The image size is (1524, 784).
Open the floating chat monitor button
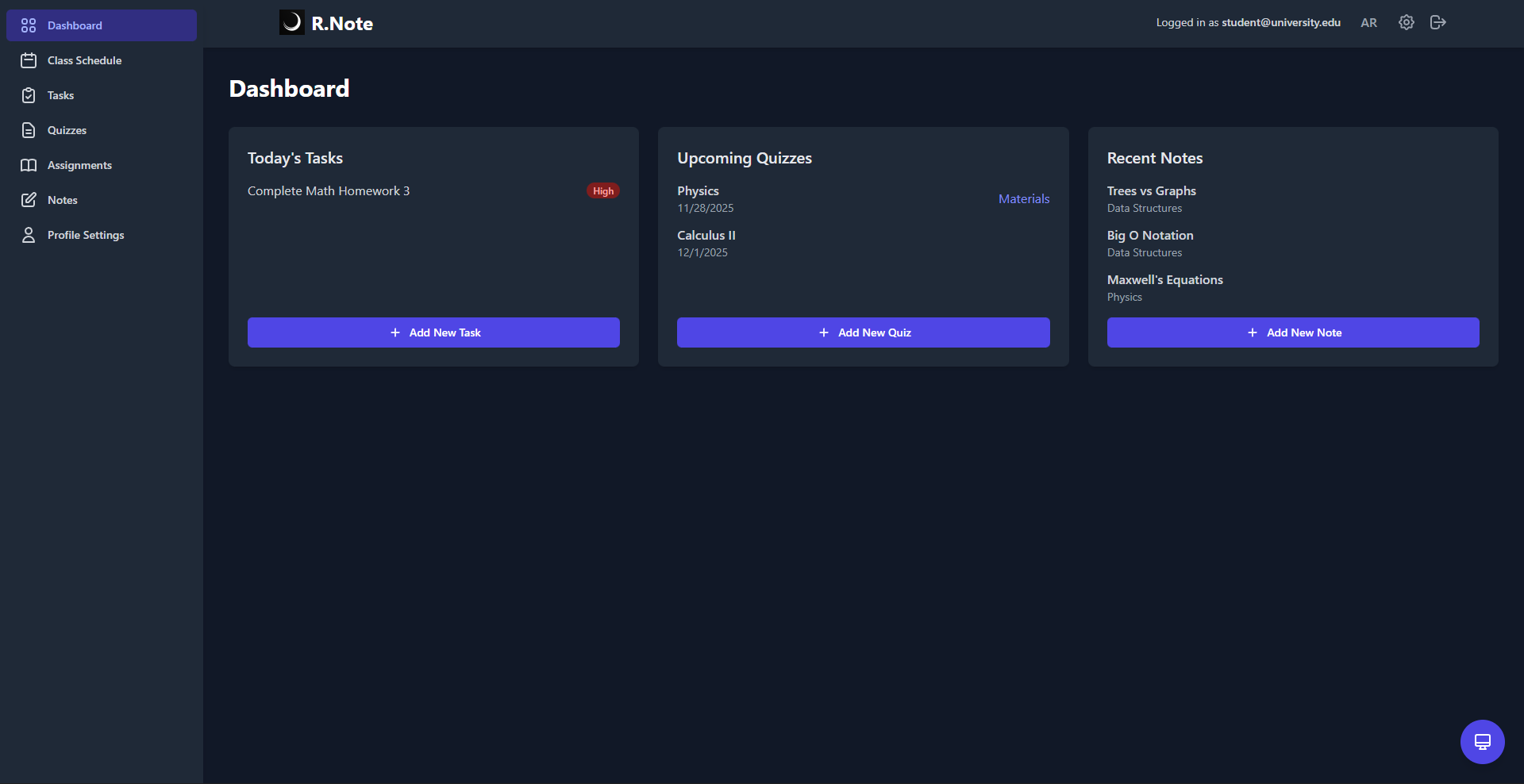pyautogui.click(x=1483, y=742)
